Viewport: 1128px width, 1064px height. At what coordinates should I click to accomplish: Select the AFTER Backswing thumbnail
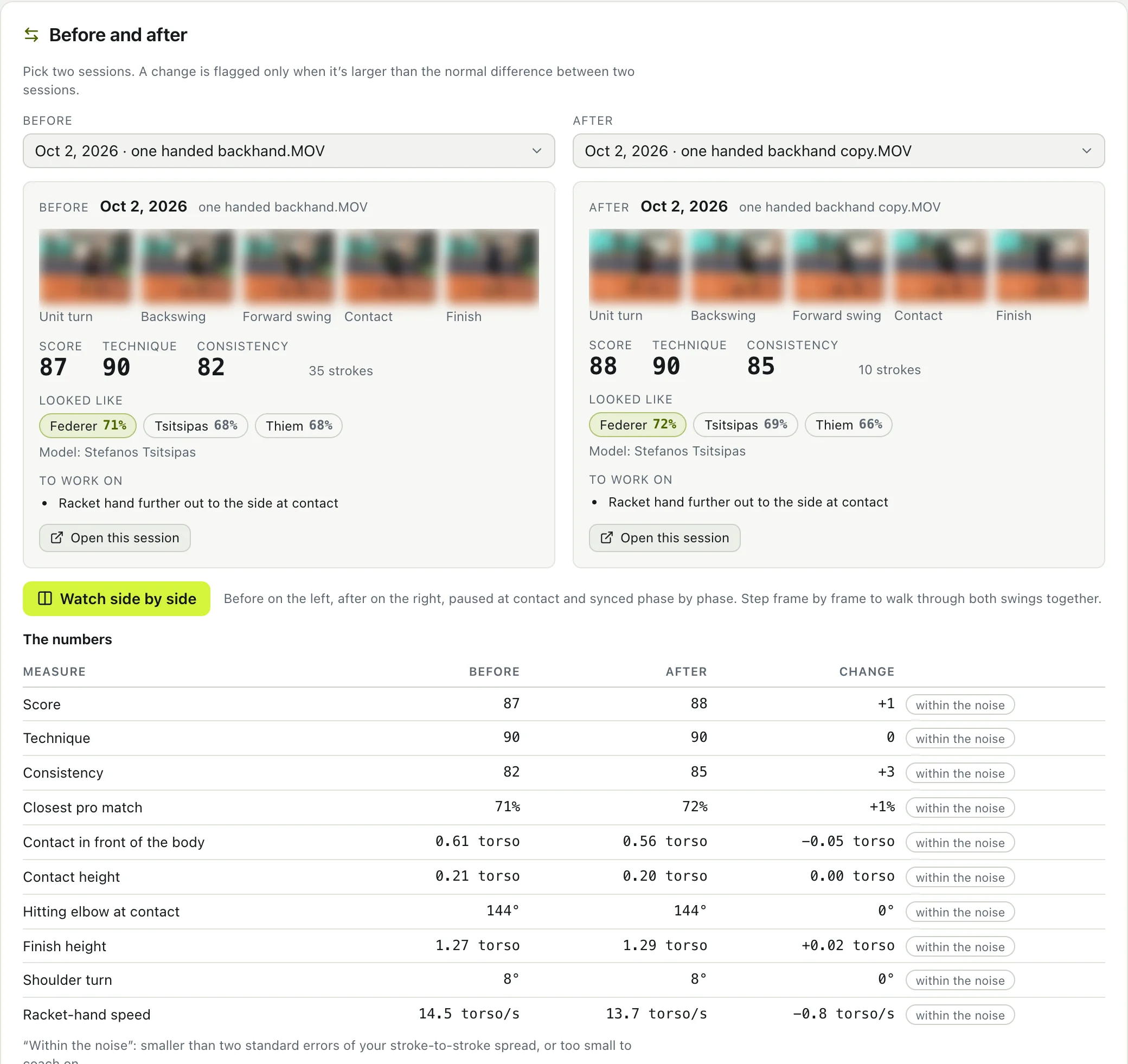736,265
